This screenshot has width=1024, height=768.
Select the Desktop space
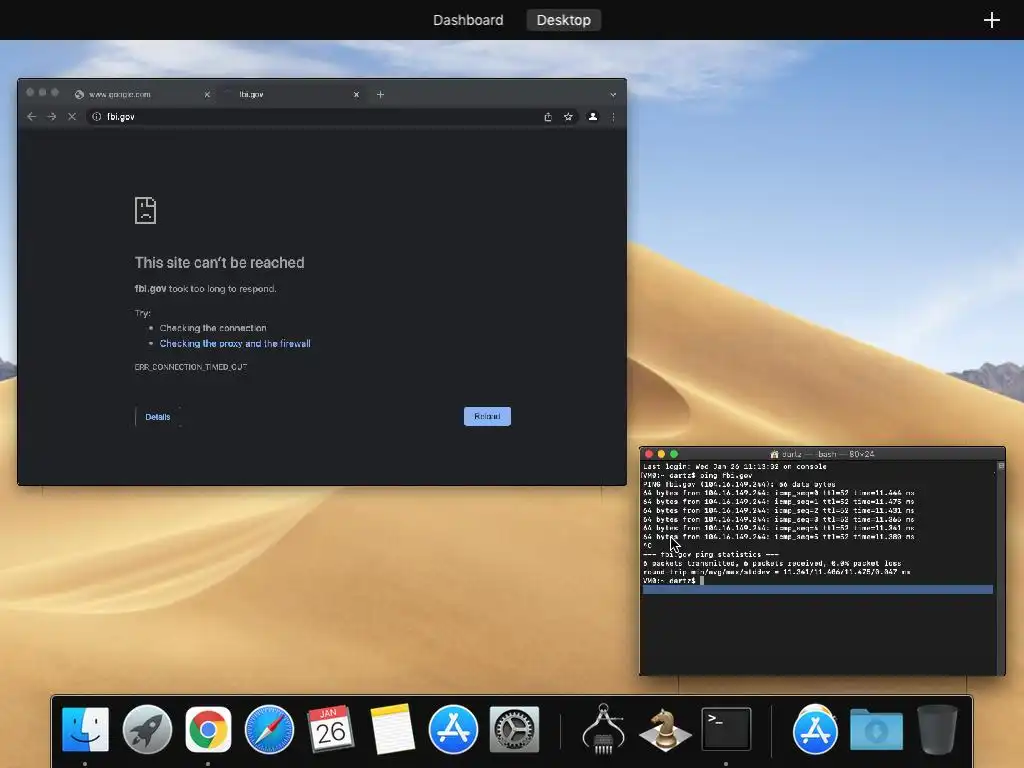pos(564,20)
